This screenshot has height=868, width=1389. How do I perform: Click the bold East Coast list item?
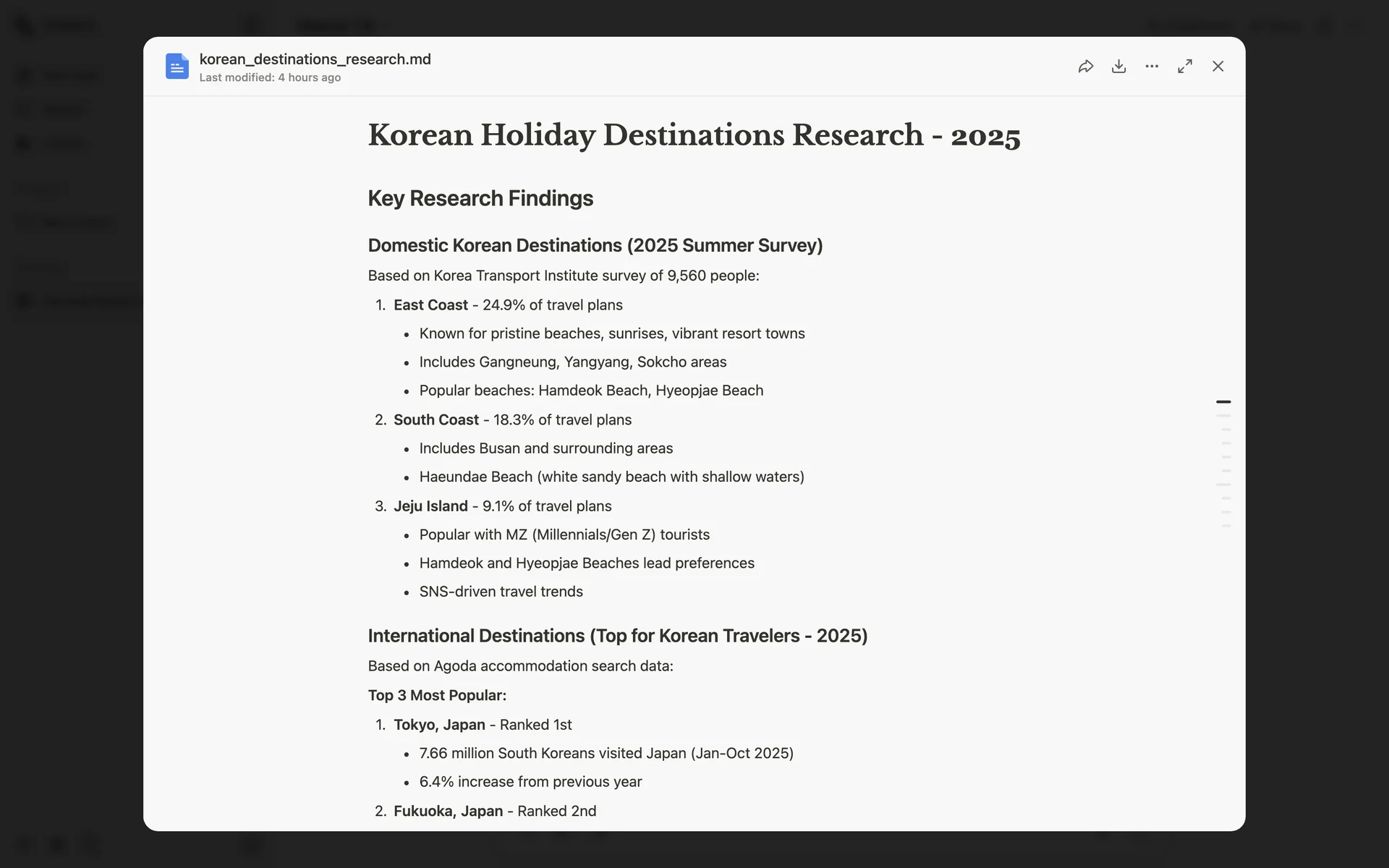(430, 305)
